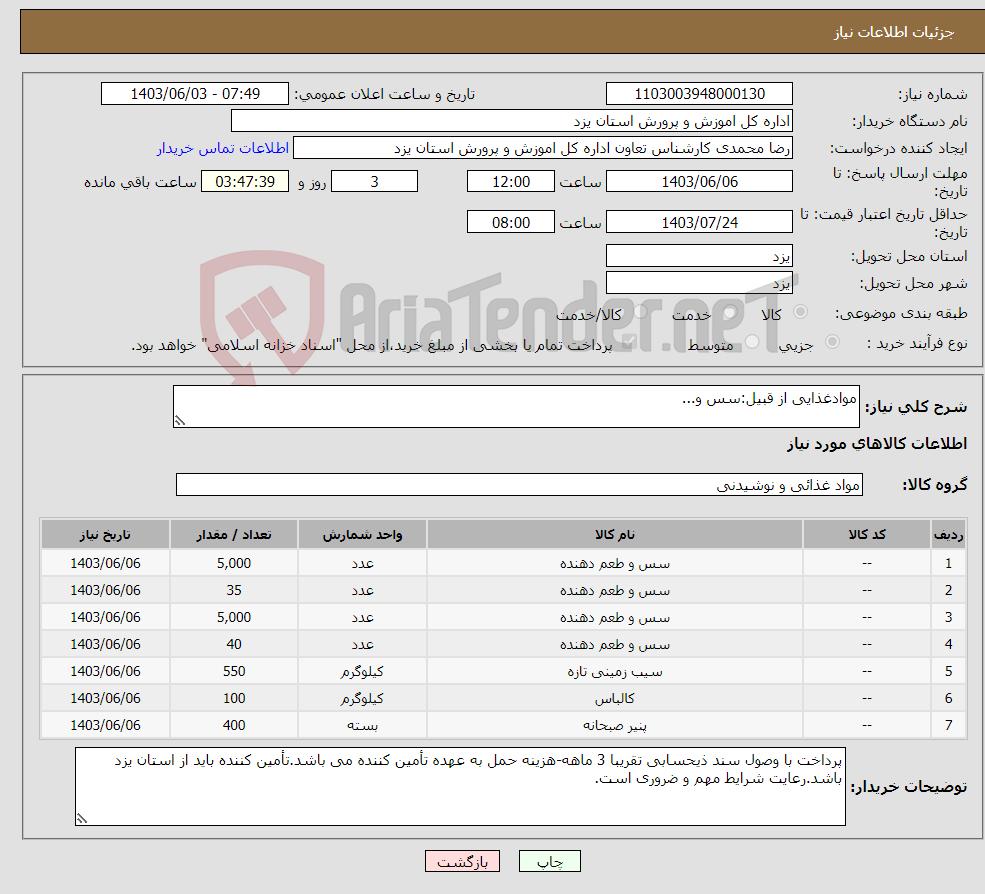The image size is (985, 894).
Task: Select پنیر صبحانه item name
Action: tap(615, 726)
